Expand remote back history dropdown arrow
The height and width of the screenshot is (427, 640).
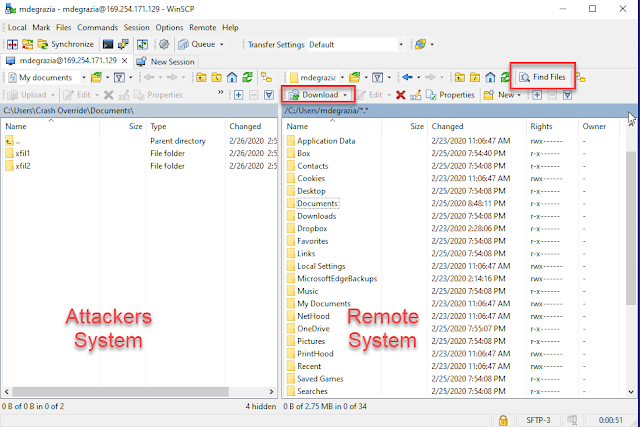click(x=418, y=77)
